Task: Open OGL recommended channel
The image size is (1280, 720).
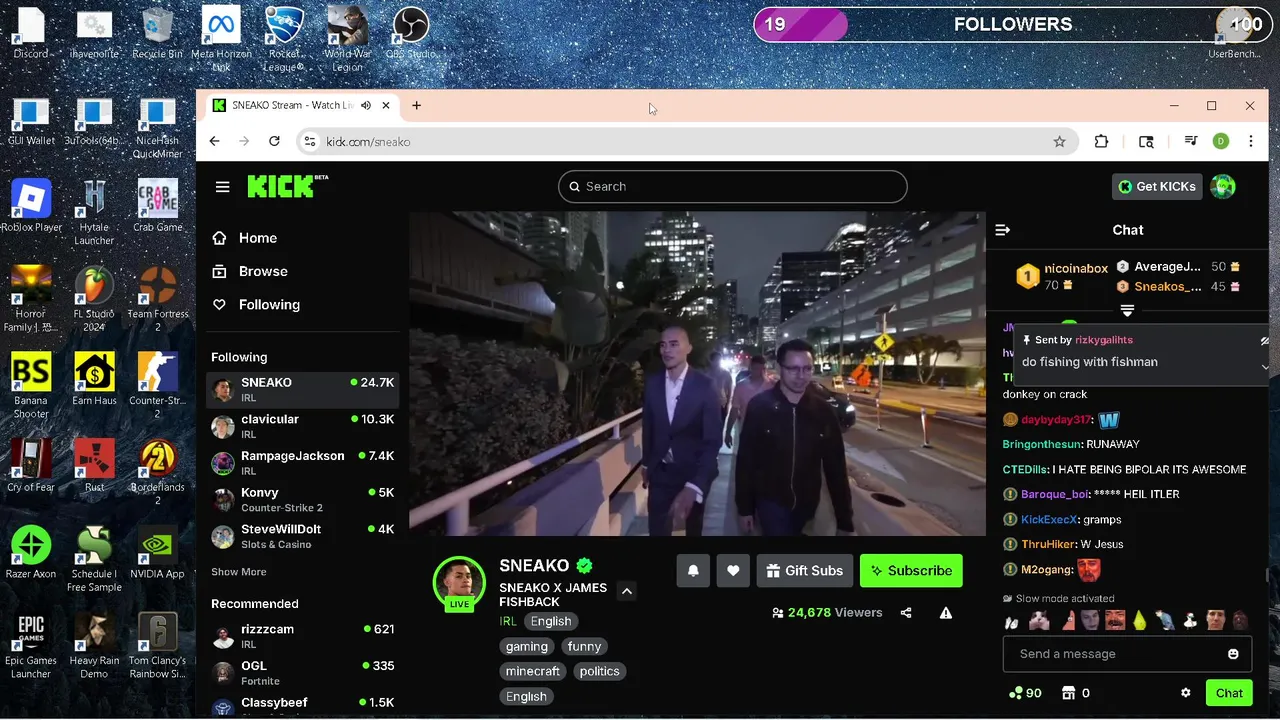Action: coord(303,672)
